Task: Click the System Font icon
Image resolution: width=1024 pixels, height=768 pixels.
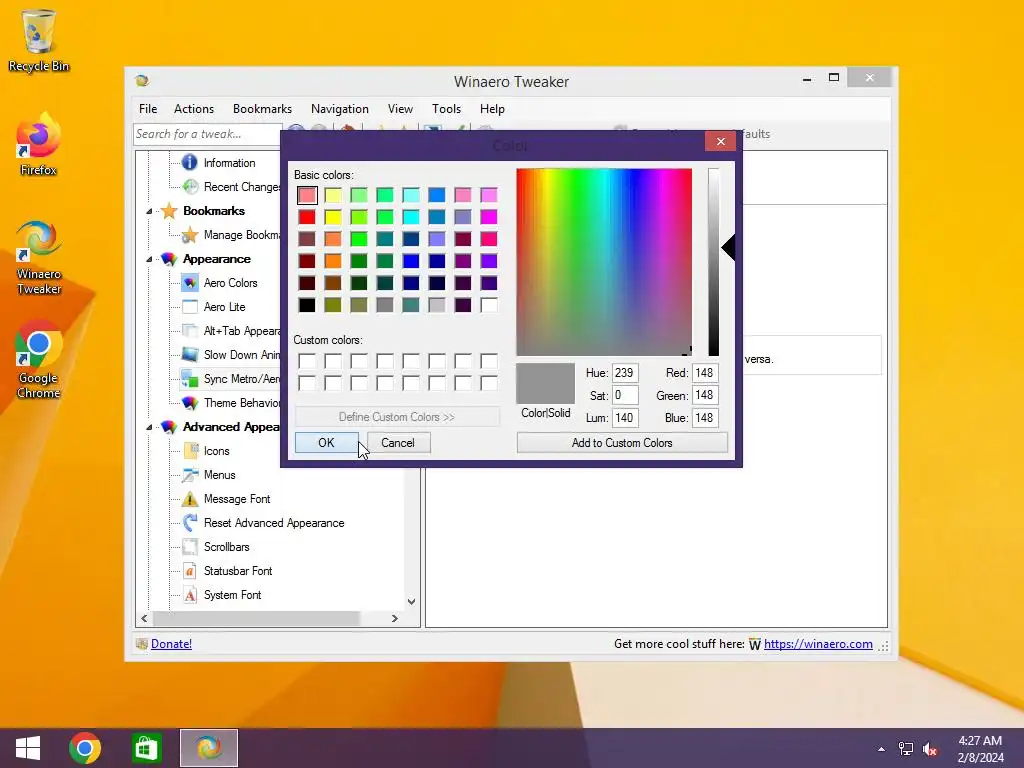Action: [190, 595]
